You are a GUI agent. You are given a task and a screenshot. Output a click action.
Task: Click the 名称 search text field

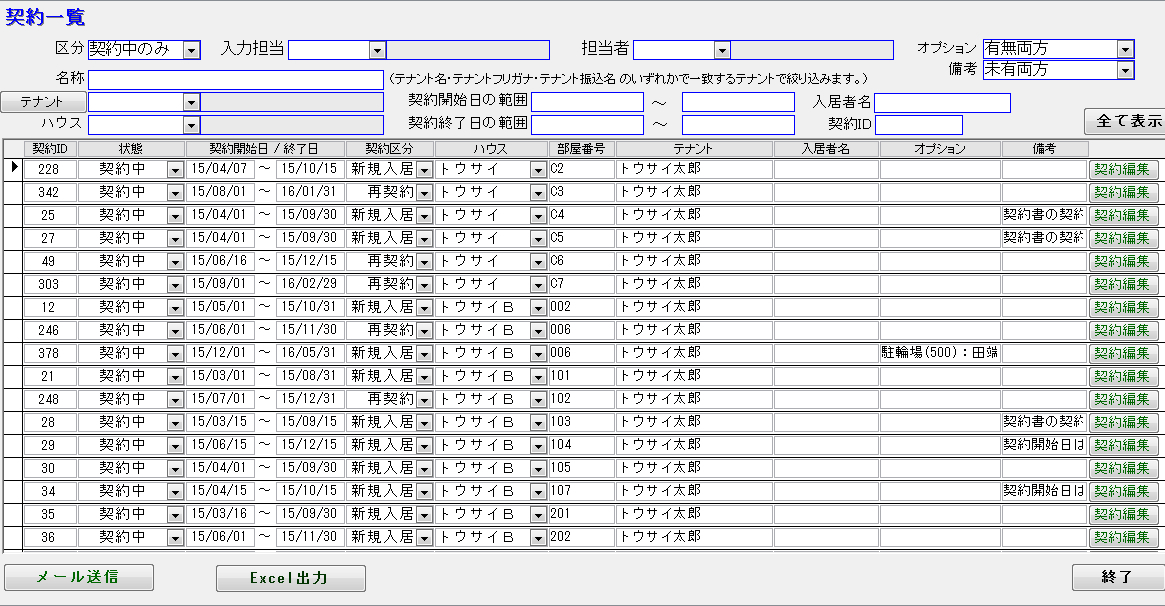[235, 80]
